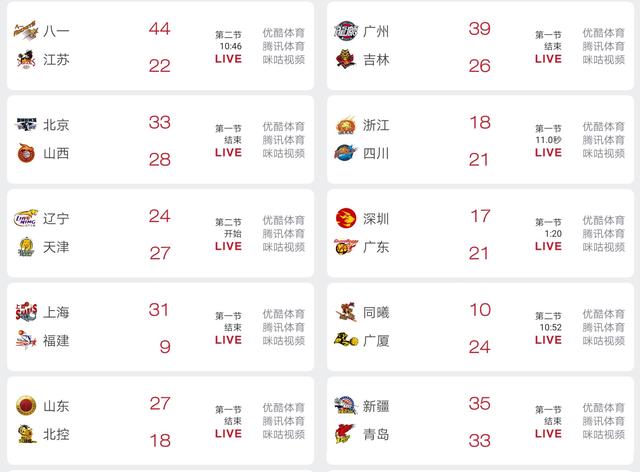Click the 北京 team logo

(26, 124)
